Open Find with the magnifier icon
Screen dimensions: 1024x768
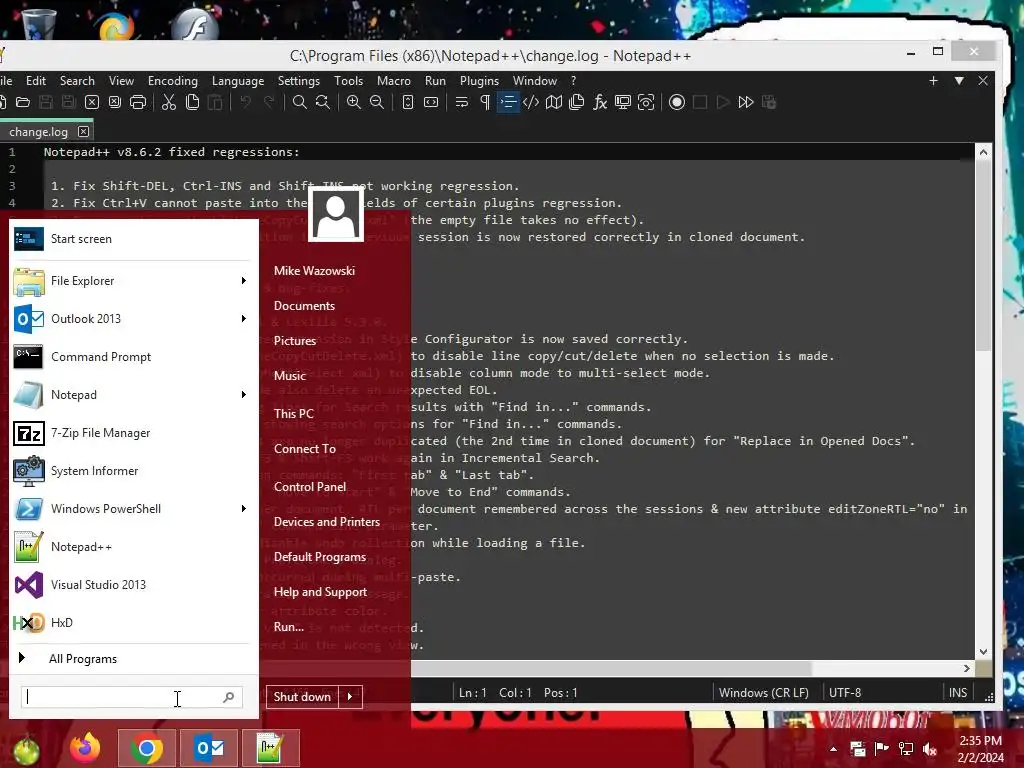point(300,103)
